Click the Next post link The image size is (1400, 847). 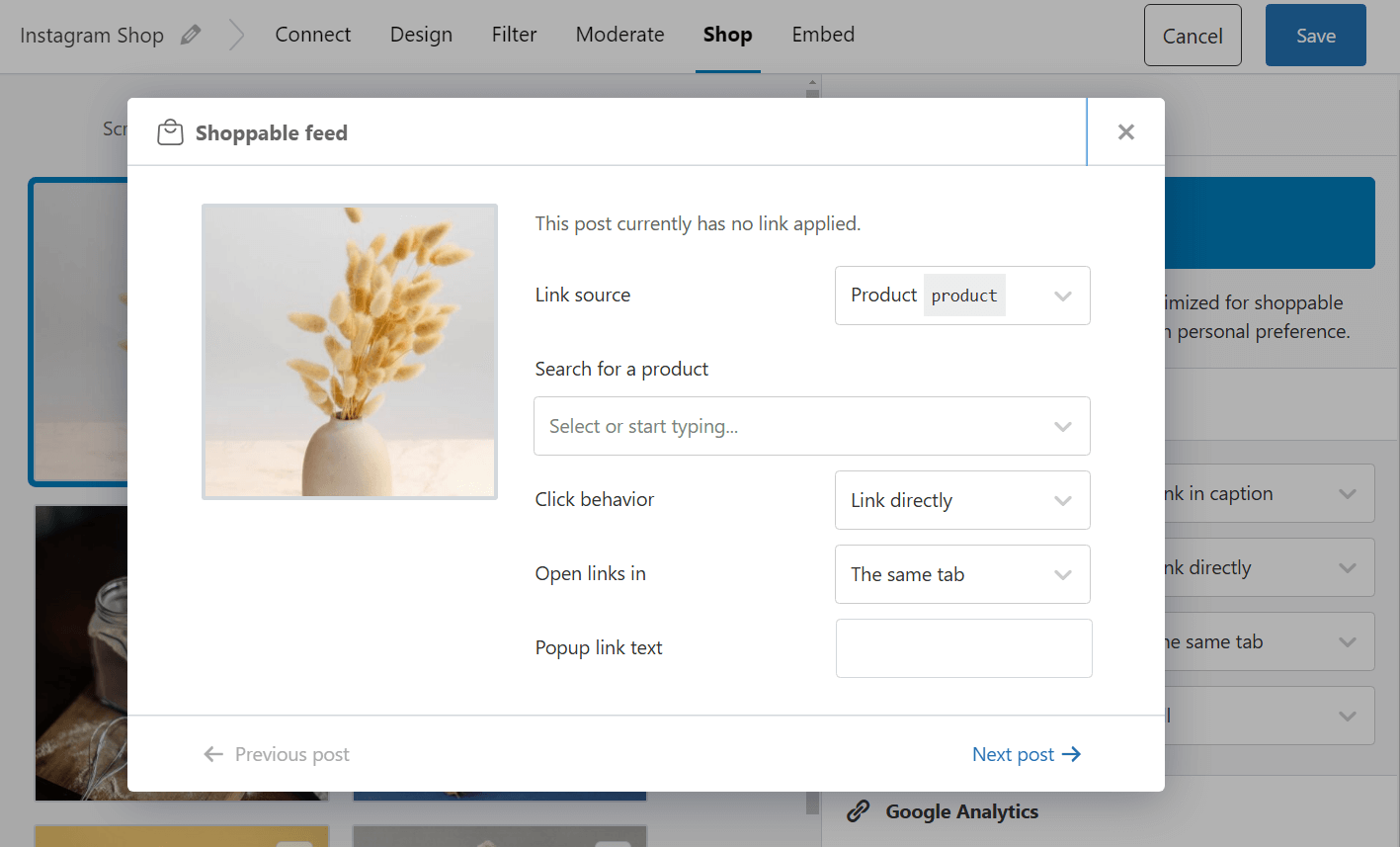click(x=1014, y=754)
